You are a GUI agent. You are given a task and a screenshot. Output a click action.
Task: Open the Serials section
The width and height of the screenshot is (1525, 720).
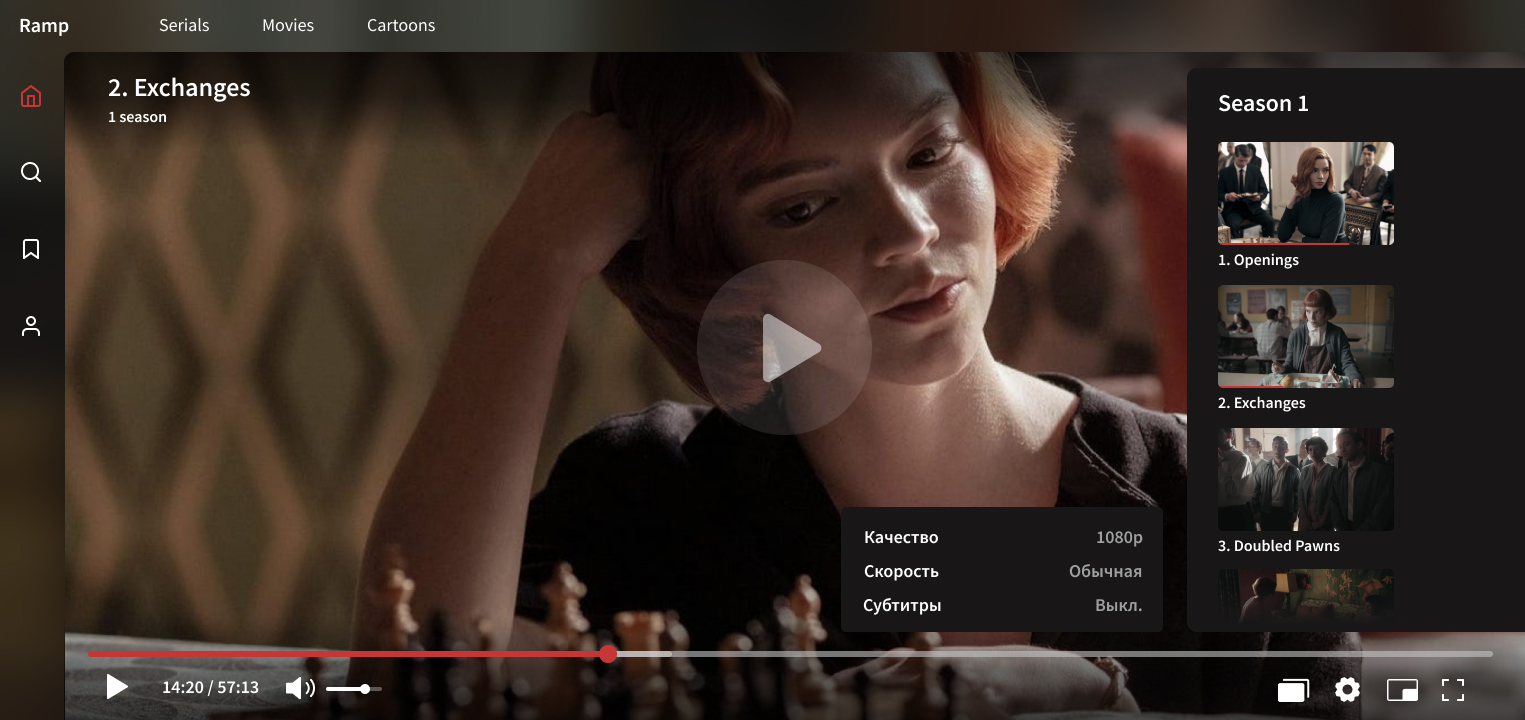point(184,25)
